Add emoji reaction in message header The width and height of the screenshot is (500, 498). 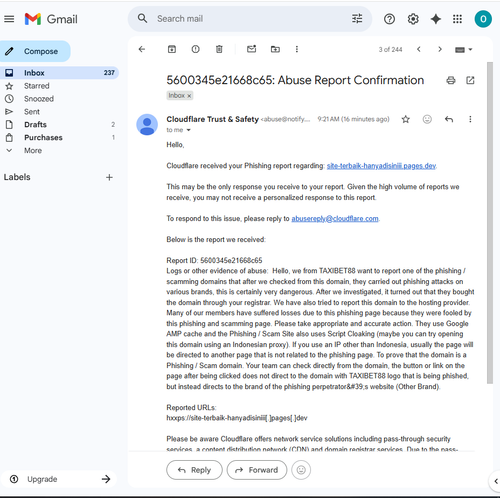[427, 119]
